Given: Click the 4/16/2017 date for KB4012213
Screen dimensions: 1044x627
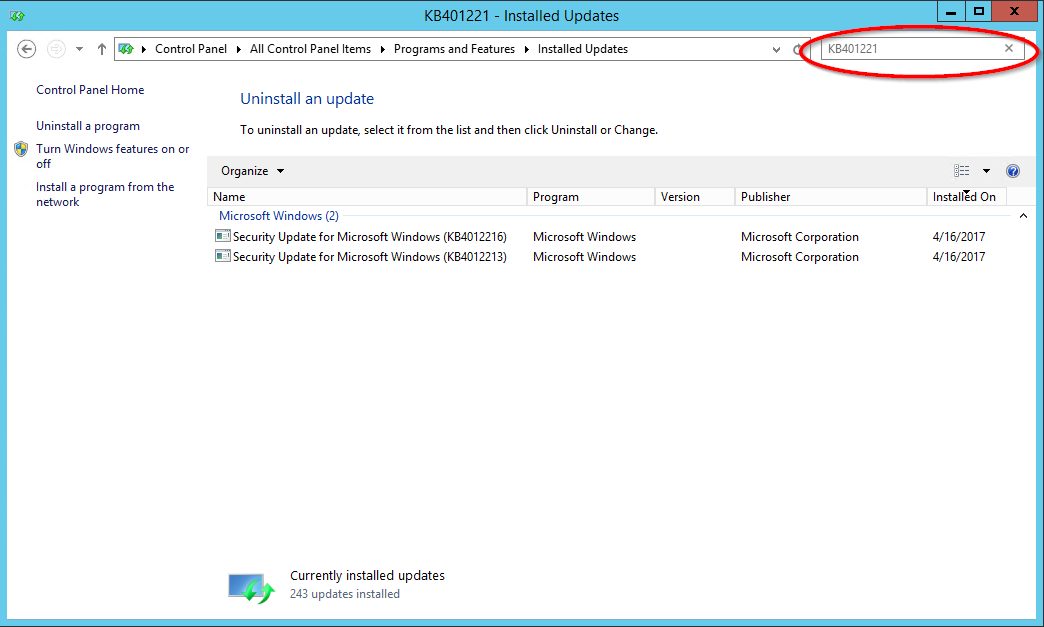Looking at the screenshot, I should pos(959,257).
